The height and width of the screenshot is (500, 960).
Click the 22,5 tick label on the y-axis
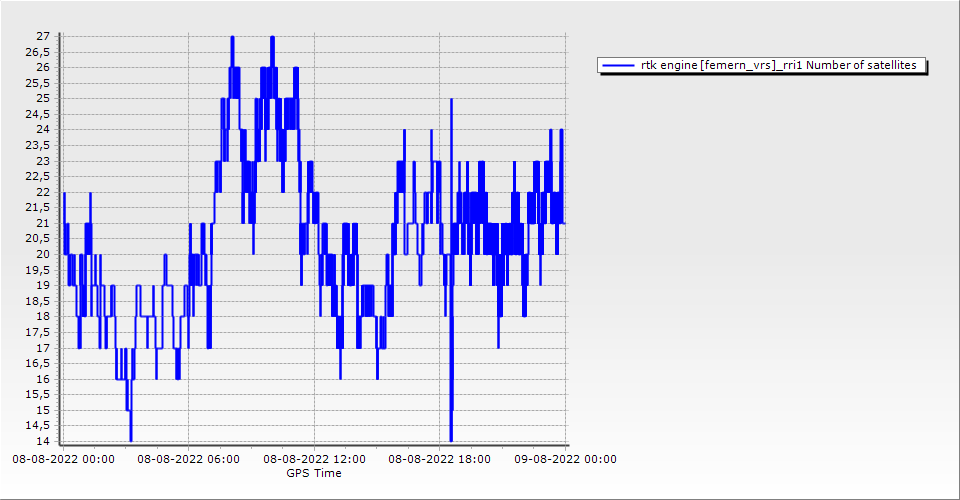[x=38, y=176]
